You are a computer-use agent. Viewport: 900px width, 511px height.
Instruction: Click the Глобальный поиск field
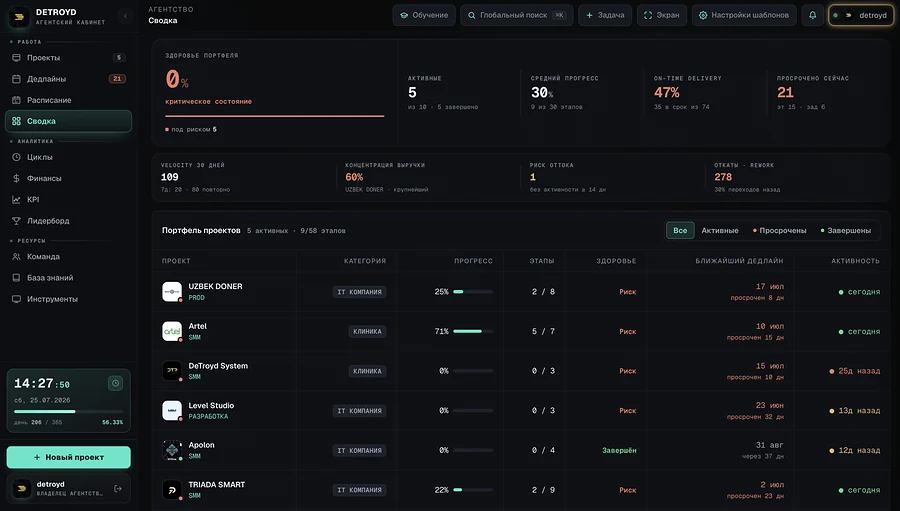pos(517,16)
